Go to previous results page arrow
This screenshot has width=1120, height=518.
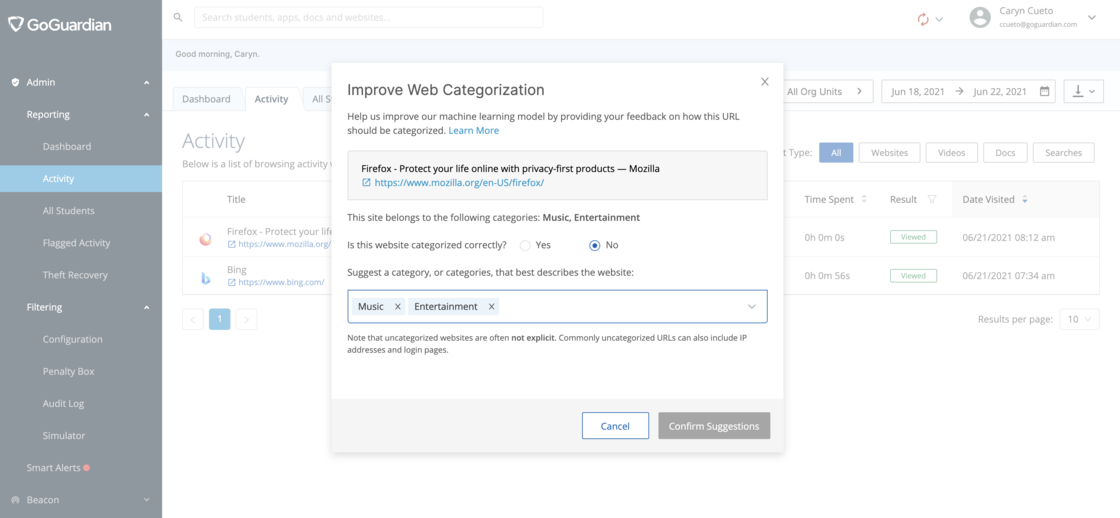[x=193, y=319]
